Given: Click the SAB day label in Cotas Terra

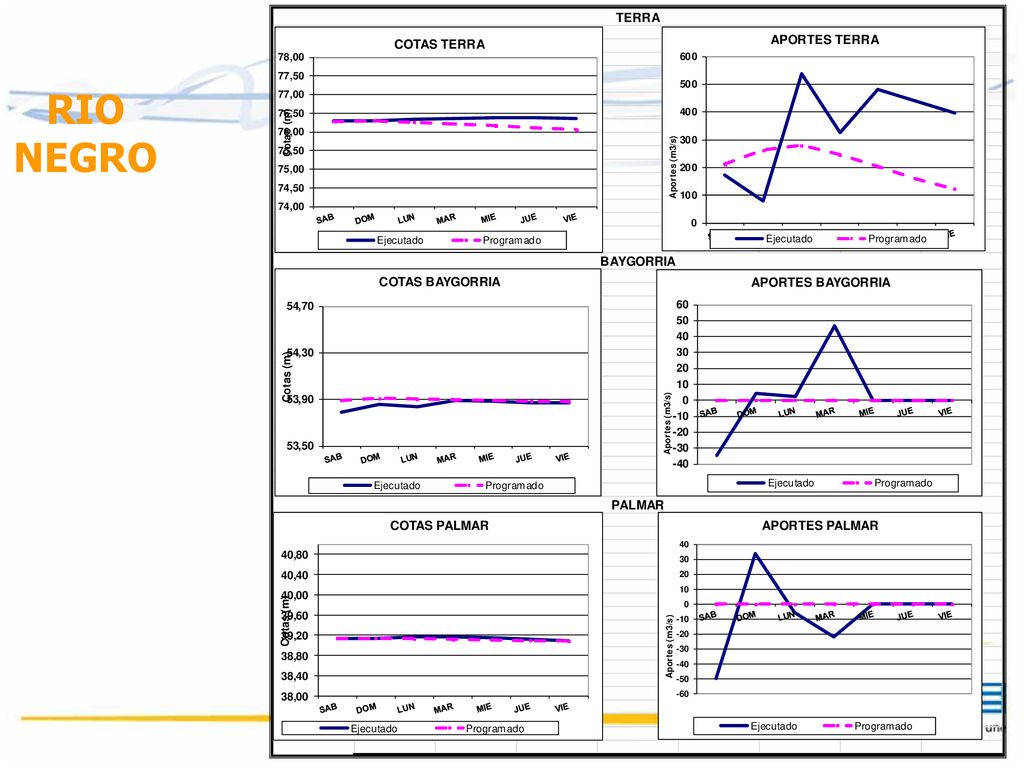Looking at the screenshot, I should coord(325,219).
